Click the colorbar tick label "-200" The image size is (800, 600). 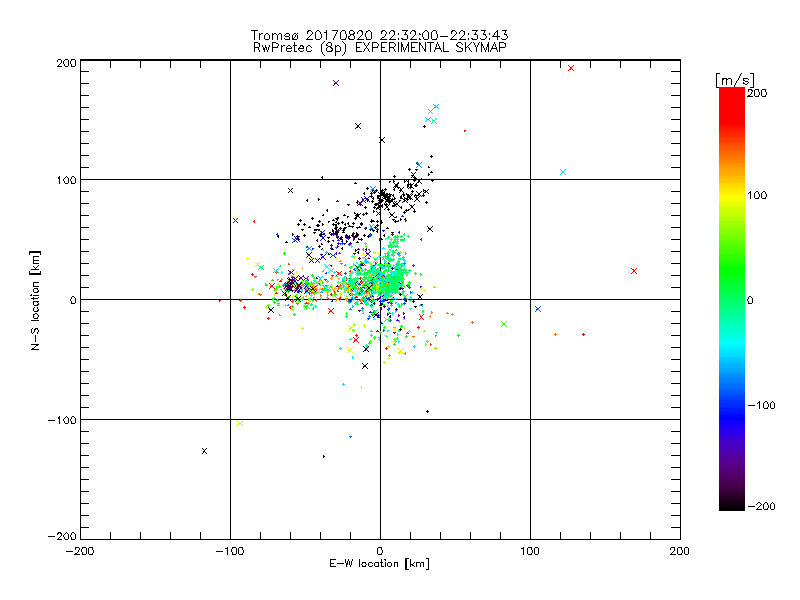click(761, 506)
